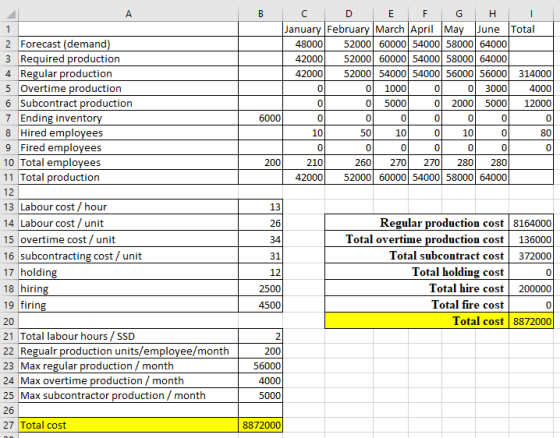Screen dimensions: 560x438
Task: Click labour cost per unit value 26
Action: pos(260,223)
